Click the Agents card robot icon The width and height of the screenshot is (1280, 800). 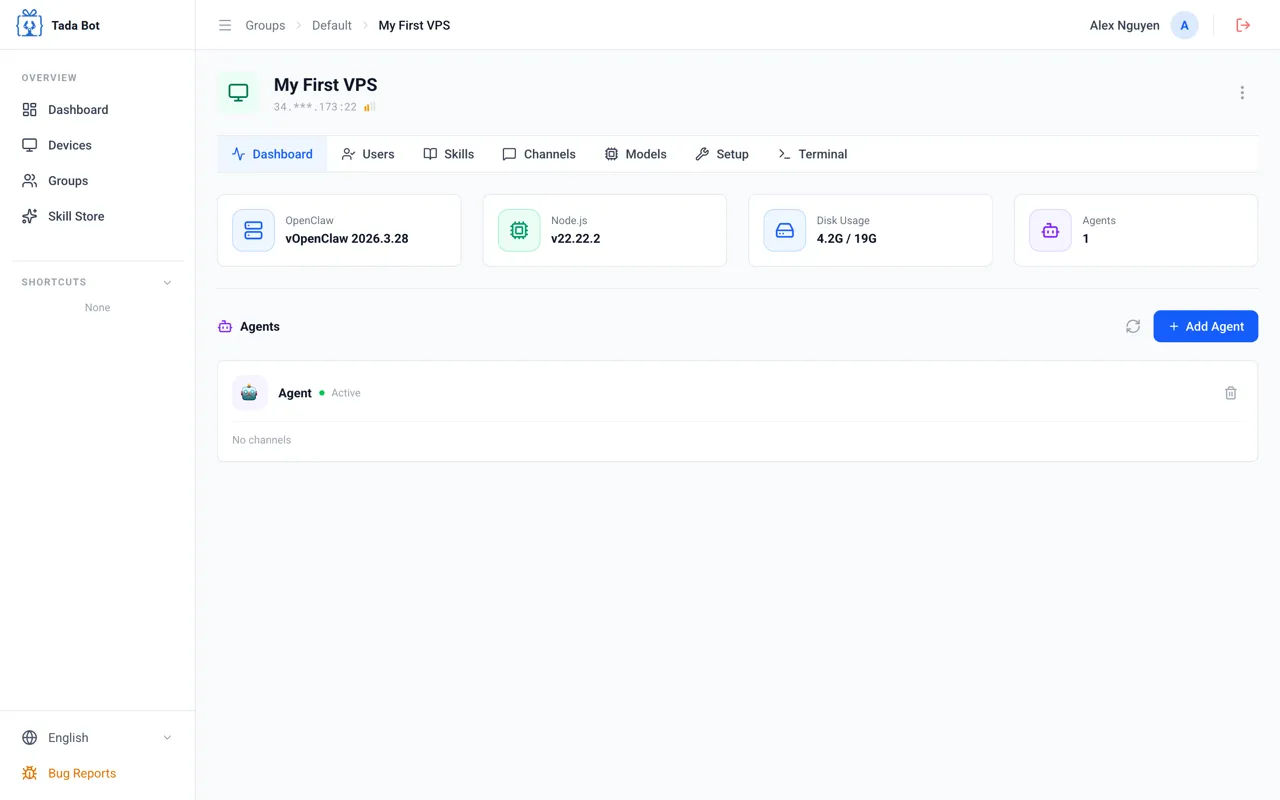click(x=1050, y=230)
